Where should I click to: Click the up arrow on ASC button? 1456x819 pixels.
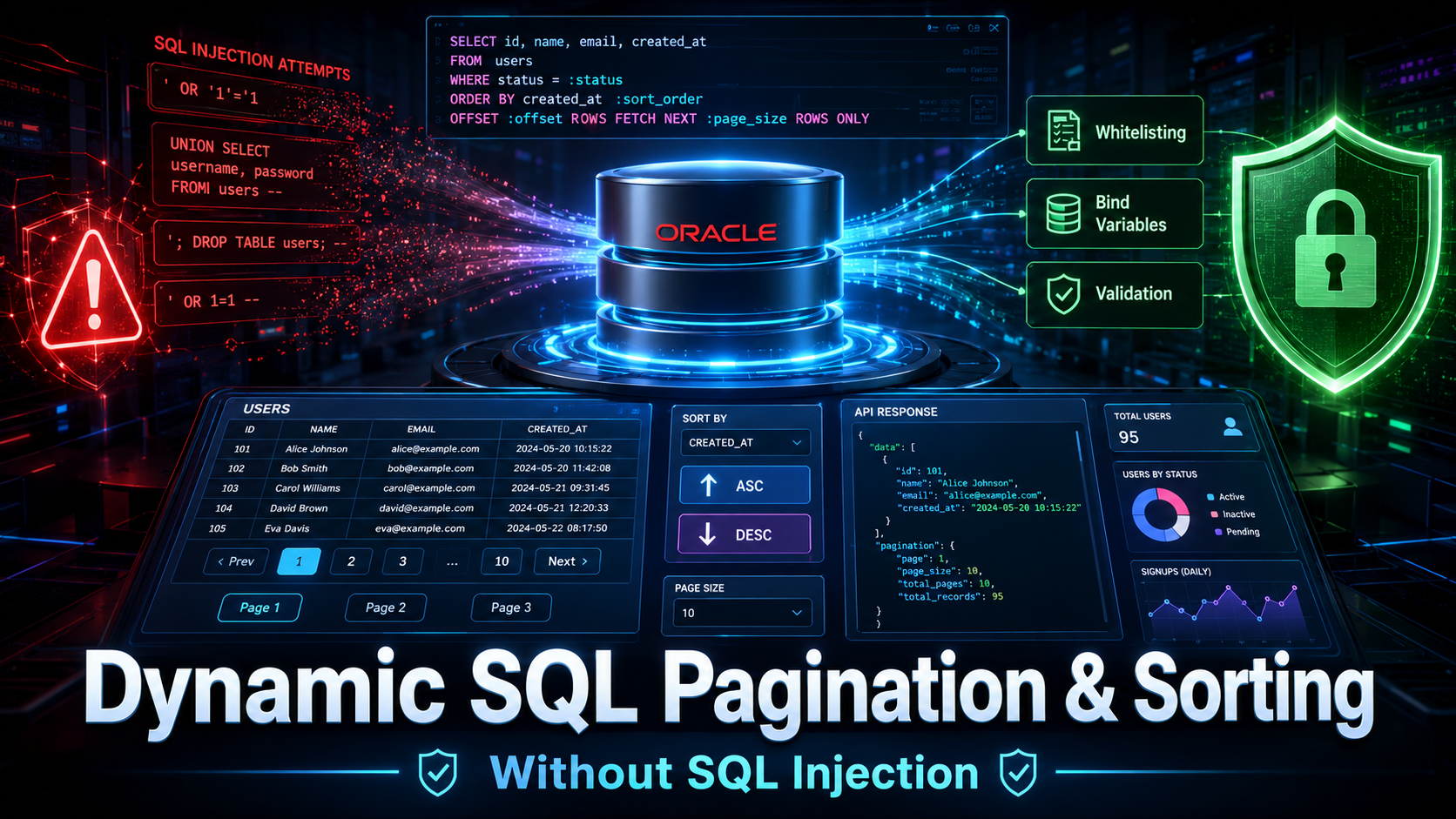[709, 486]
